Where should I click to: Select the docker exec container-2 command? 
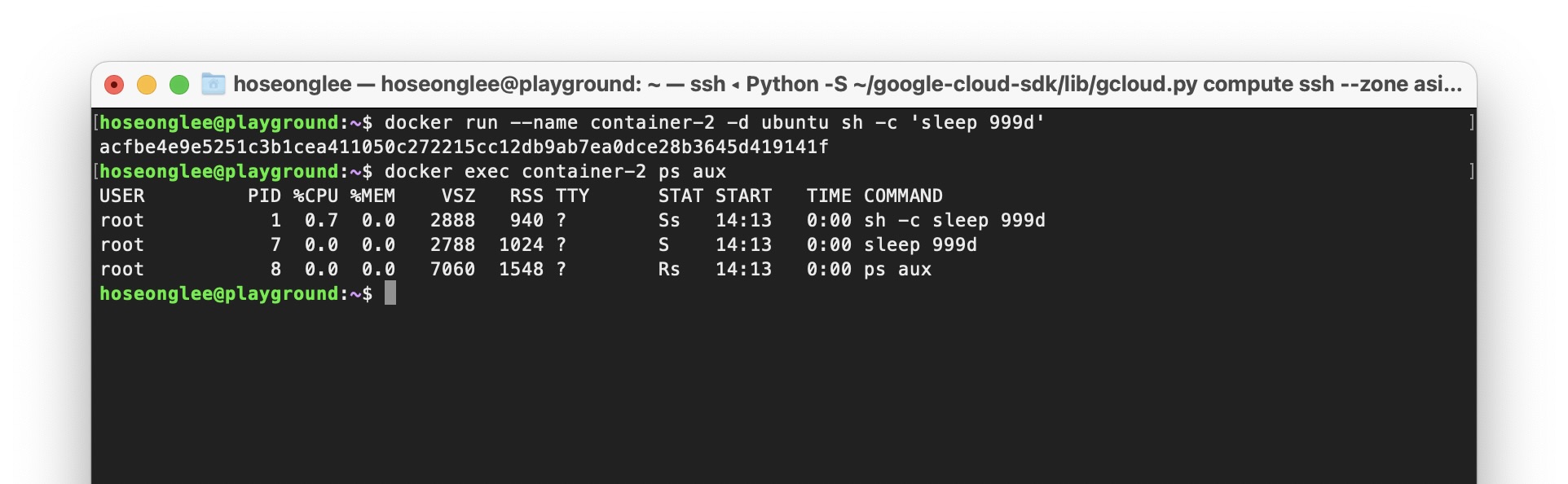554,172
